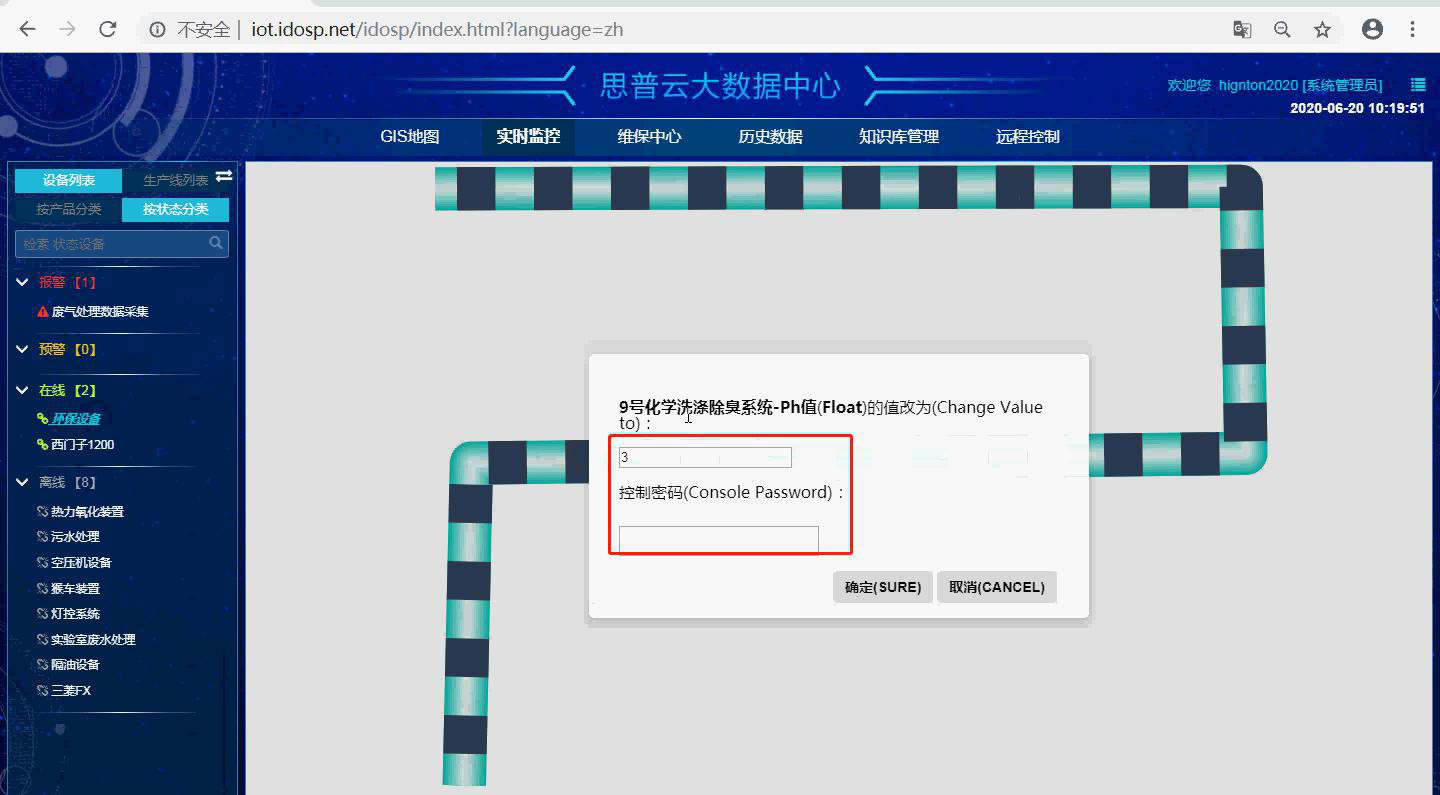Click the page reload icon in the browser

[108, 29]
